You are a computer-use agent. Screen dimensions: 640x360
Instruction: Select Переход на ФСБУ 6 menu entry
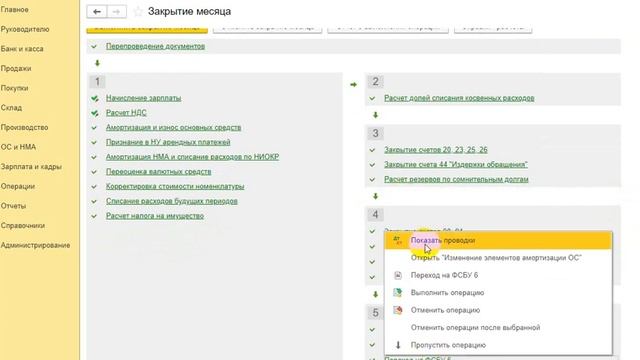coord(498,276)
